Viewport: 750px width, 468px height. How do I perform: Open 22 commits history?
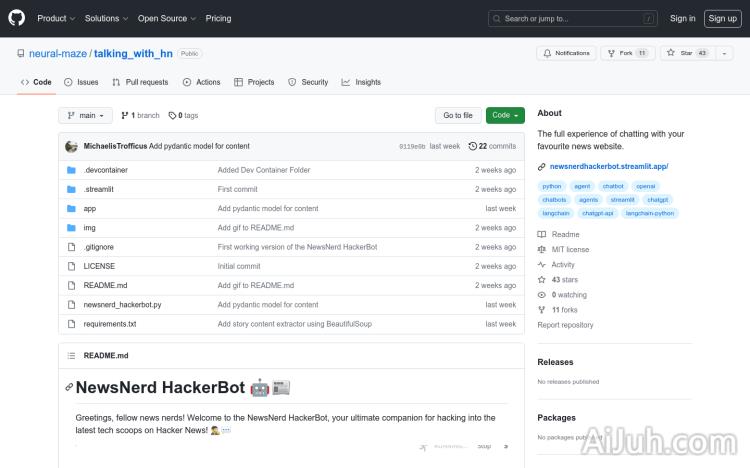pos(492,146)
